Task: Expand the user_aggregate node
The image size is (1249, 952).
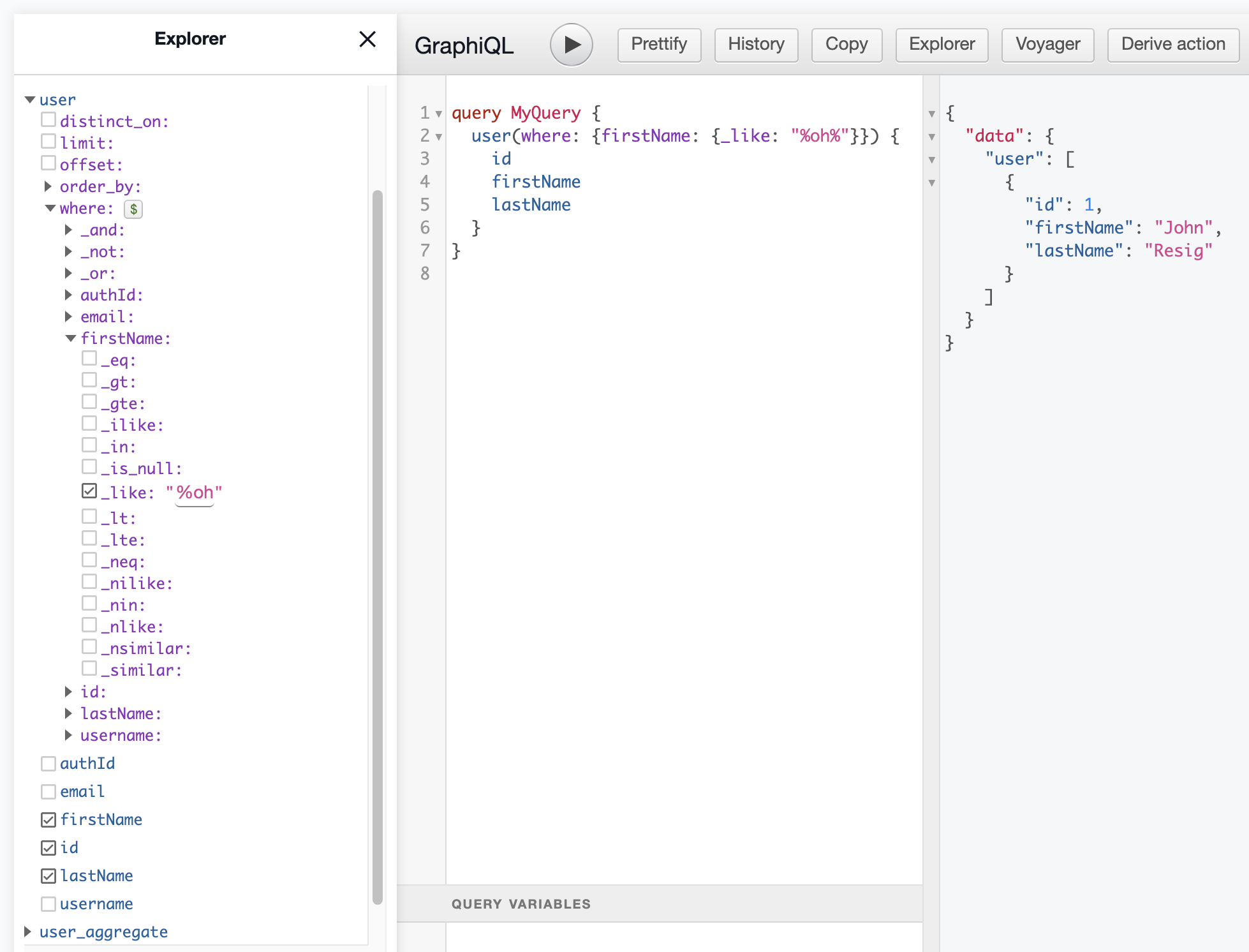Action: pos(27,932)
